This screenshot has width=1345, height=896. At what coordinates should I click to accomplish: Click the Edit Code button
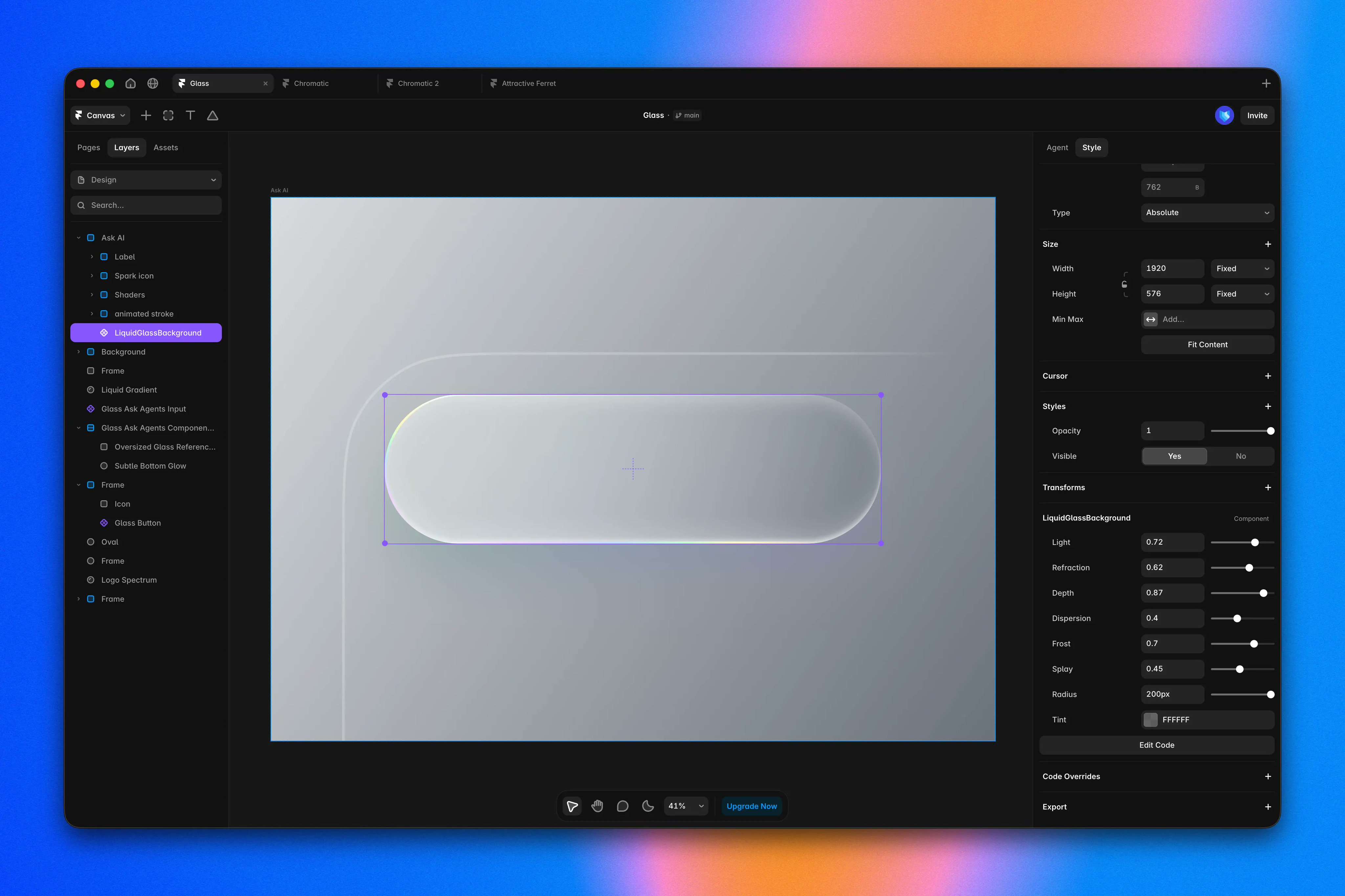click(x=1157, y=745)
